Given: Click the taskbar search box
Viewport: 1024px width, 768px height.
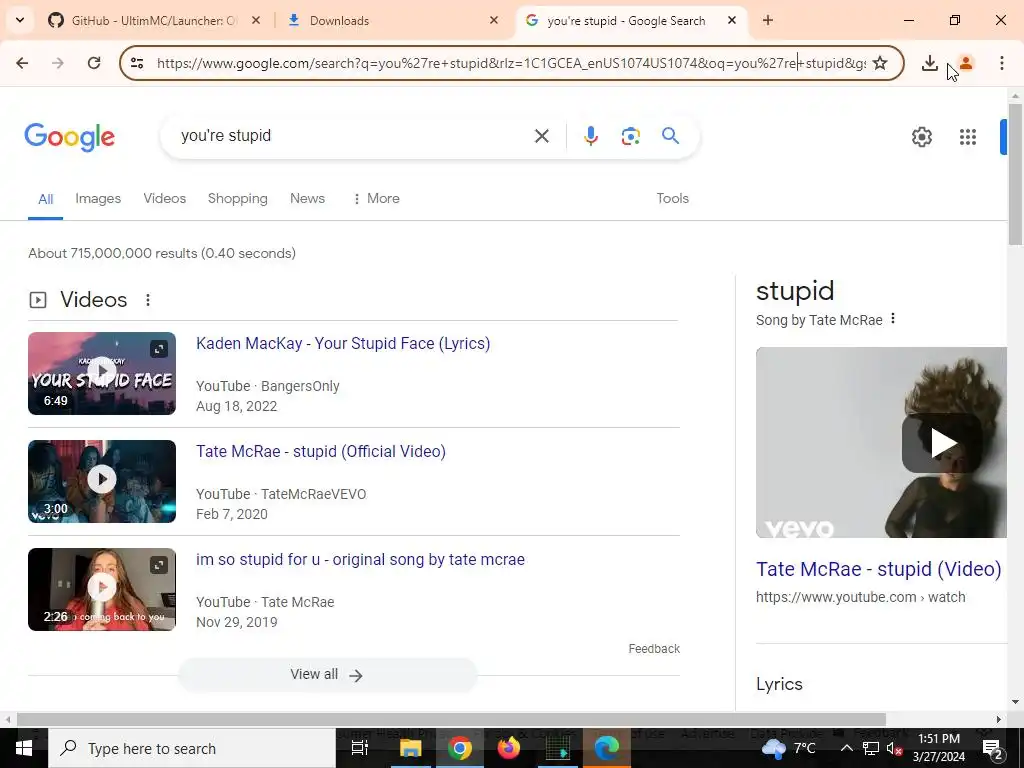Looking at the screenshot, I should point(192,748).
